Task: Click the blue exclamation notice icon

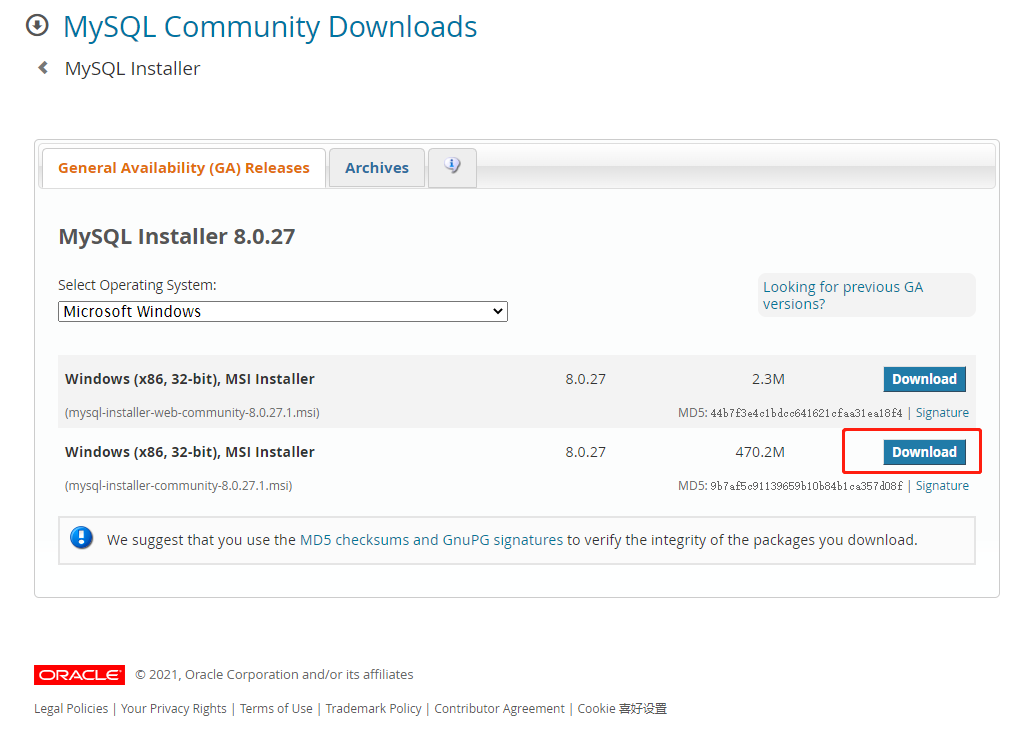Action: (81, 539)
